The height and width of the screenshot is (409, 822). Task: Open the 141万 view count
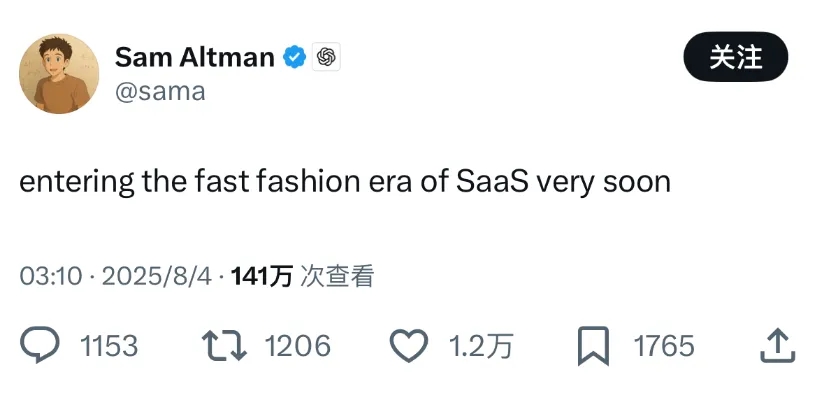tap(262, 276)
